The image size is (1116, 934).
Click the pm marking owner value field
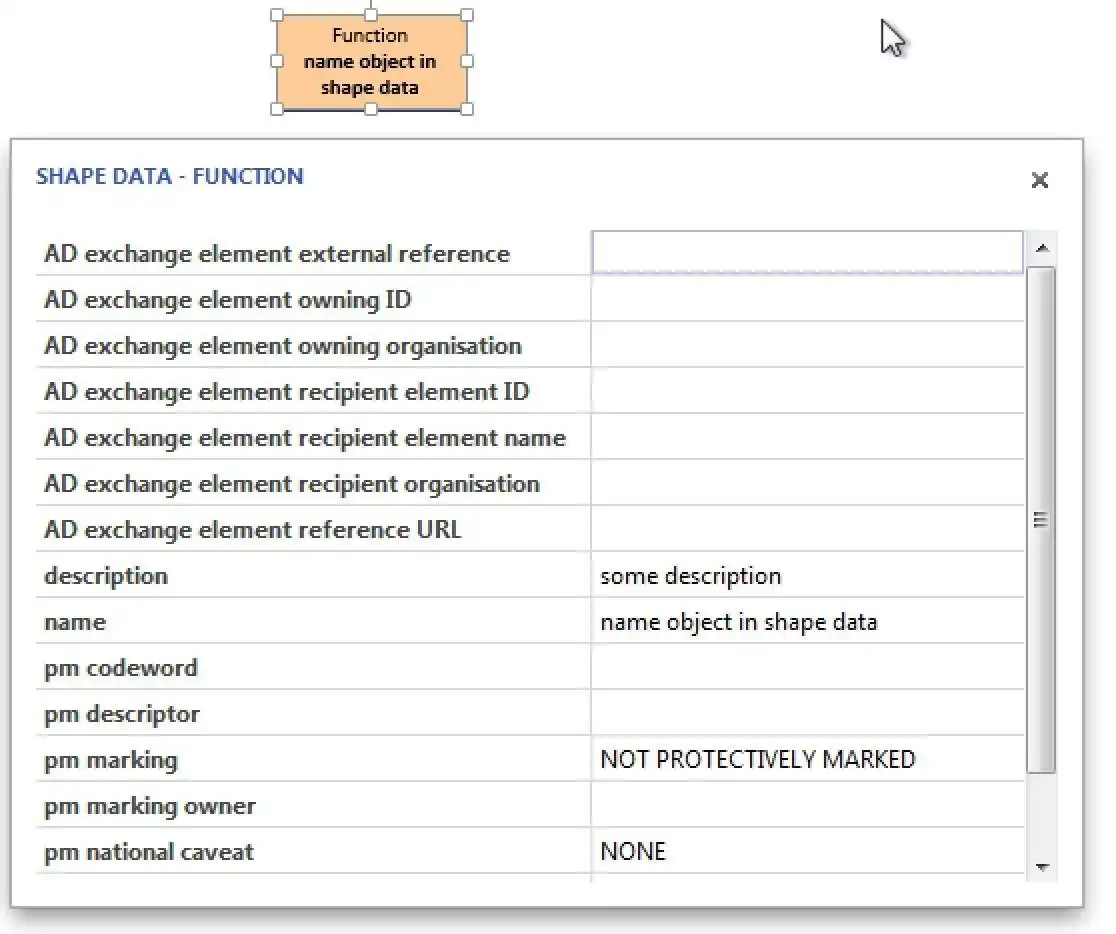[x=807, y=806]
